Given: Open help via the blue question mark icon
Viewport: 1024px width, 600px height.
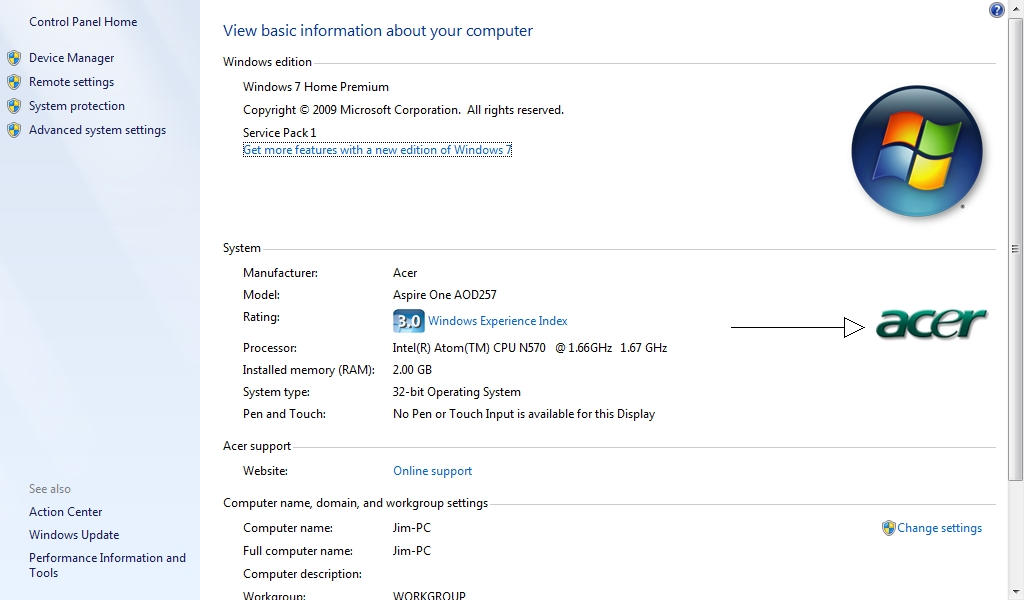Looking at the screenshot, I should pos(997,10).
